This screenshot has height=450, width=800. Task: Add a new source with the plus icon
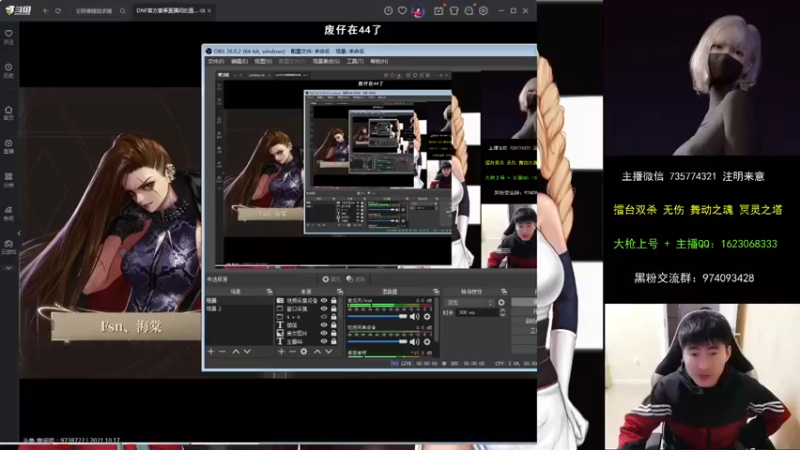pos(281,352)
